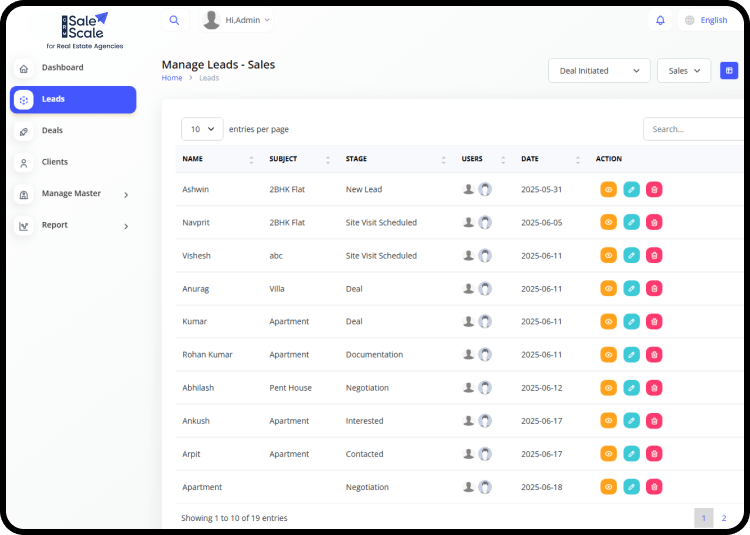This screenshot has width=750, height=535.
Task: Click the purple grid view icon
Action: click(729, 71)
